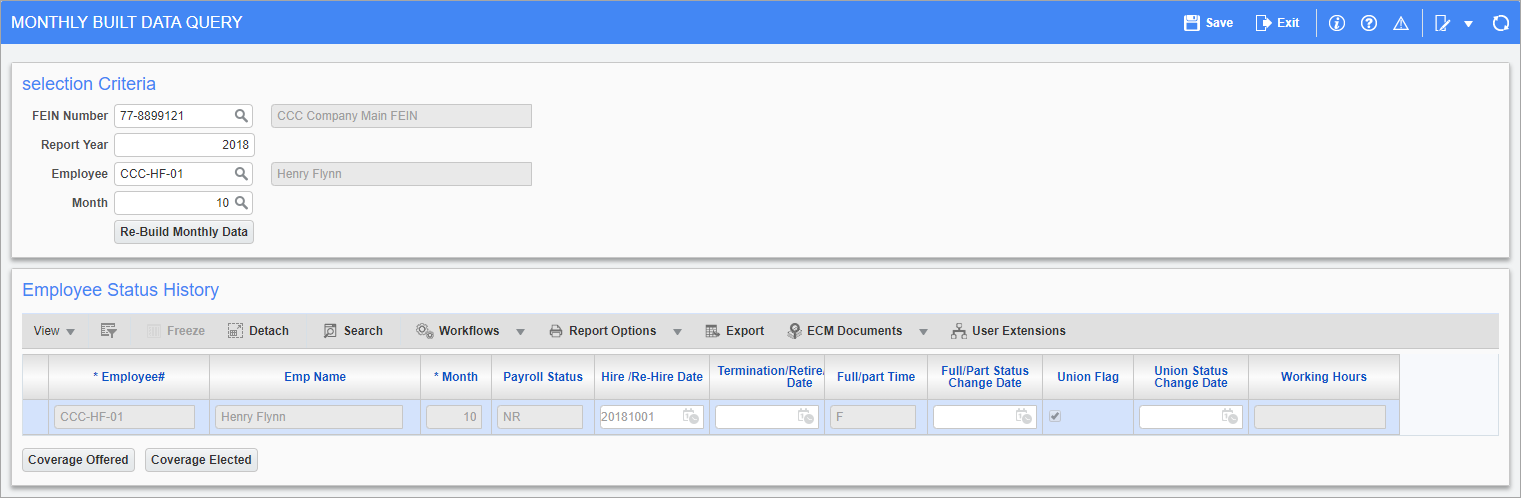The height and width of the screenshot is (498, 1521).
Task: Expand the ECM Documents dropdown arrow
Action: coord(923,332)
